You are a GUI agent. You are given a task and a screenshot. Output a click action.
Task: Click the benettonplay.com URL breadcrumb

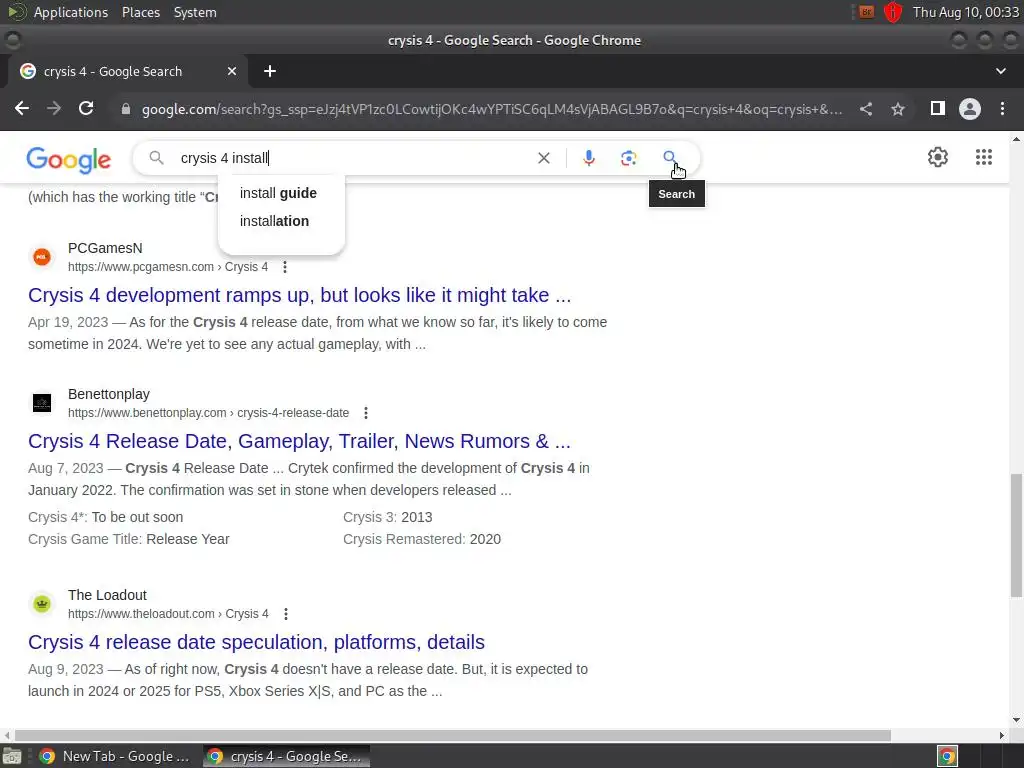pos(208,413)
